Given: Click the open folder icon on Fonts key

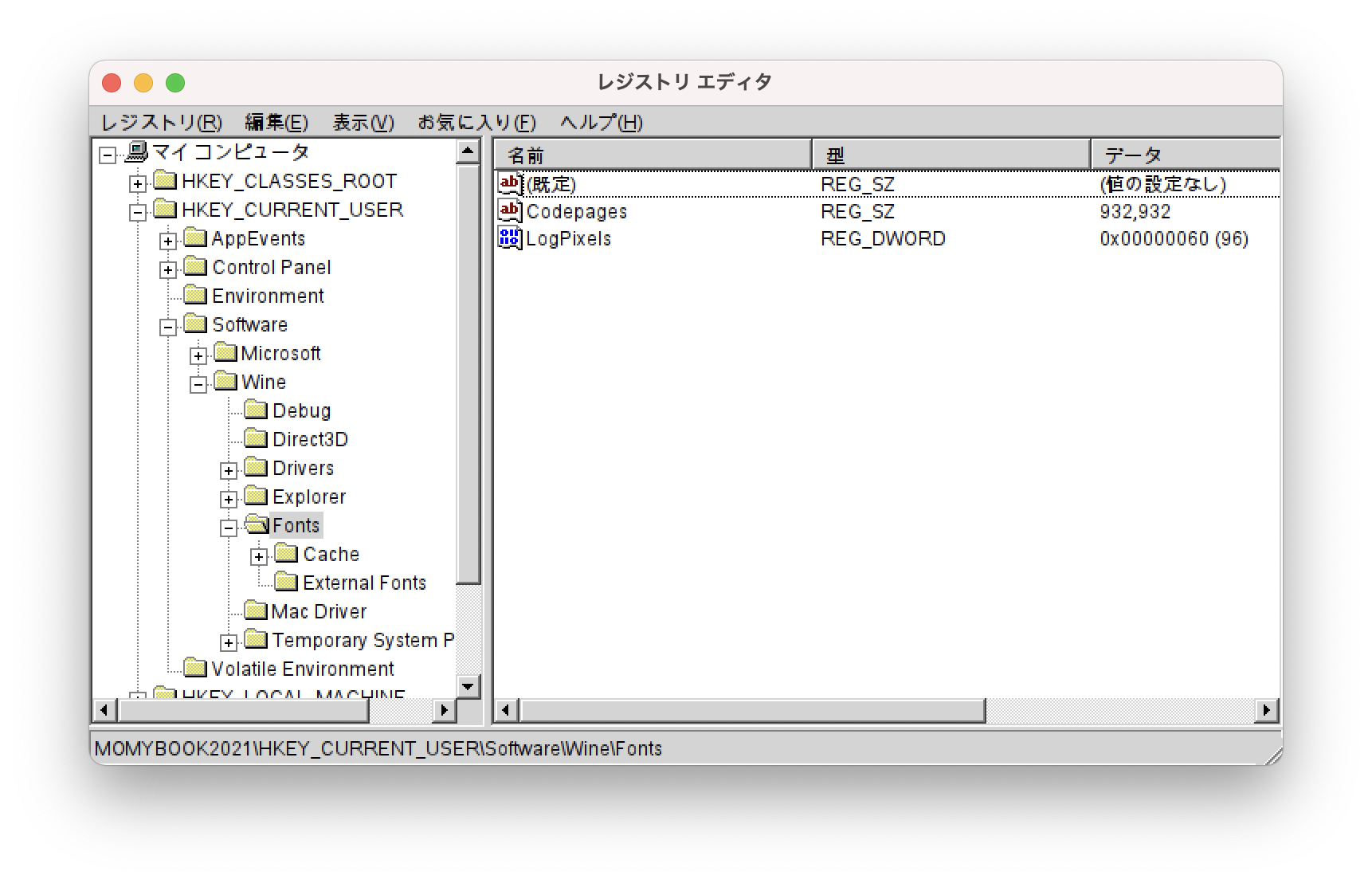Looking at the screenshot, I should 257,524.
